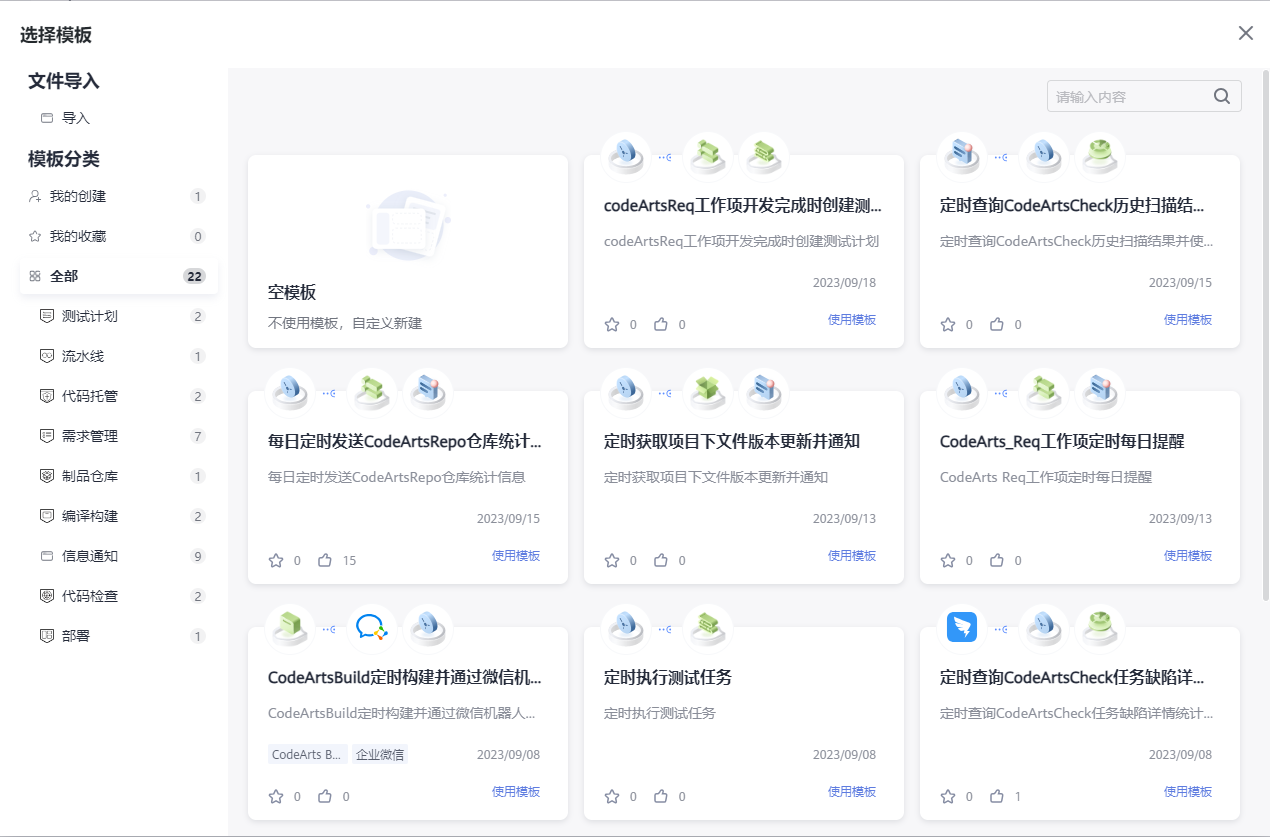
Task: Click the search magnifier icon
Action: click(1222, 96)
